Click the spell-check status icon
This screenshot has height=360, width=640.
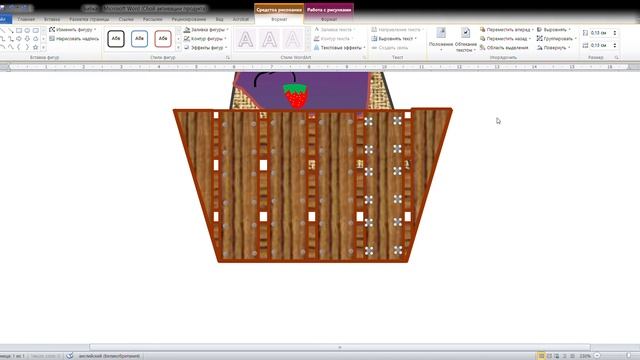[70, 356]
